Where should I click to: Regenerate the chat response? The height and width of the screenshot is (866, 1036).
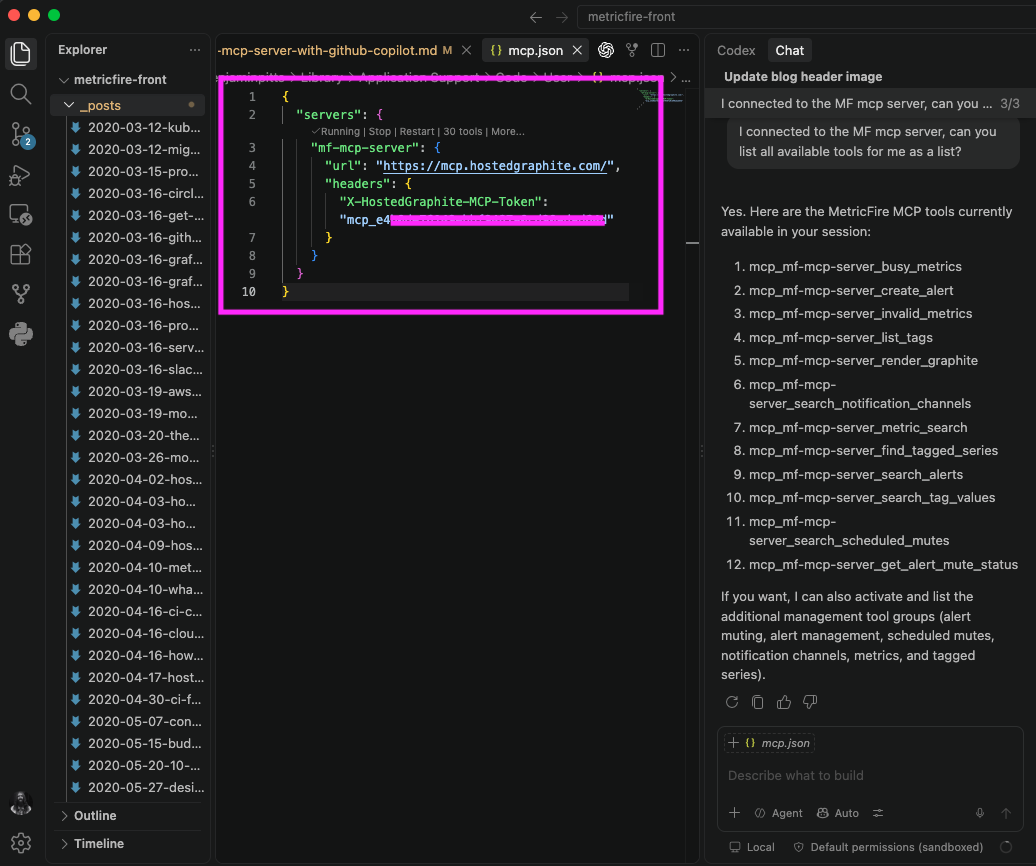pos(732,702)
